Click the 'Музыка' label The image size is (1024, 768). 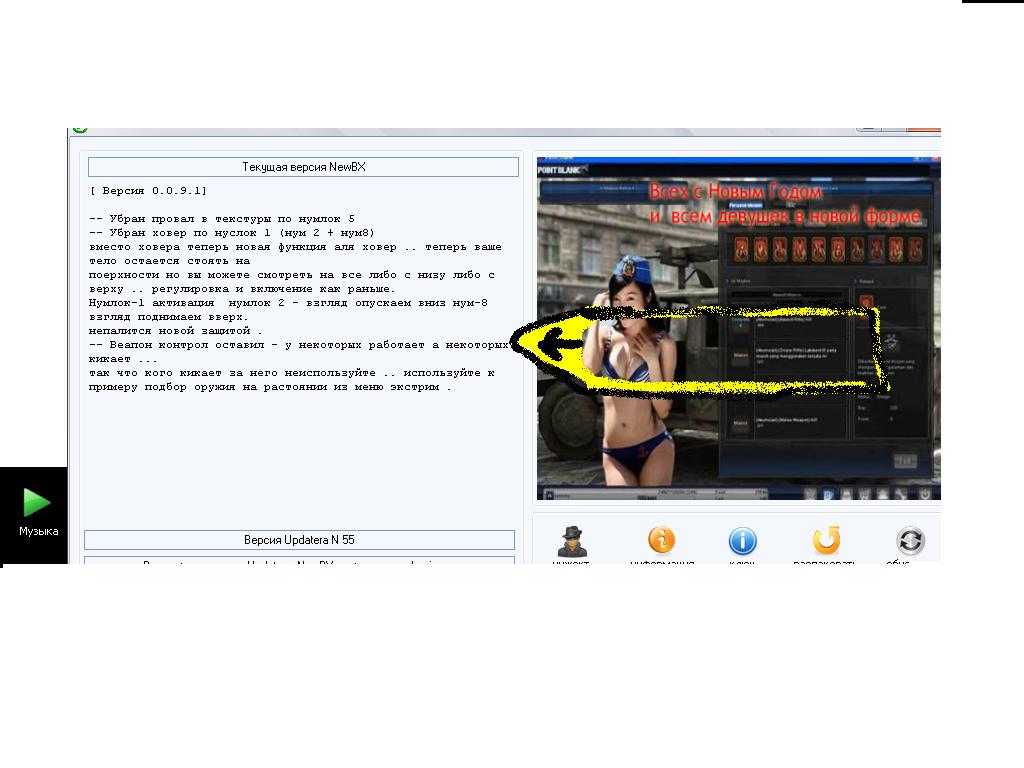(x=39, y=532)
